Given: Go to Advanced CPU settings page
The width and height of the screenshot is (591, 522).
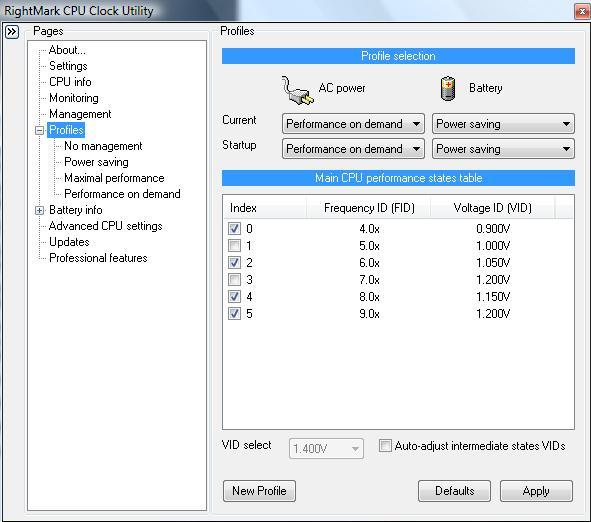Looking at the screenshot, I should click(x=106, y=226).
